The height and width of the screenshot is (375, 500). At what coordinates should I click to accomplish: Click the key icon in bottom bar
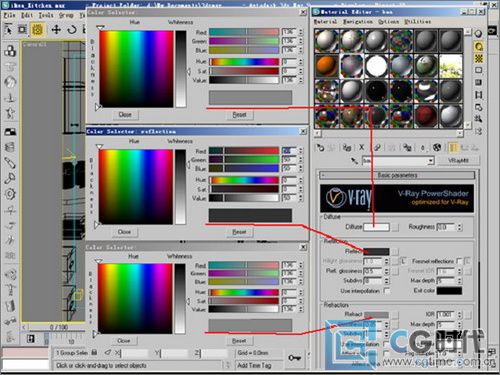[x=295, y=358]
